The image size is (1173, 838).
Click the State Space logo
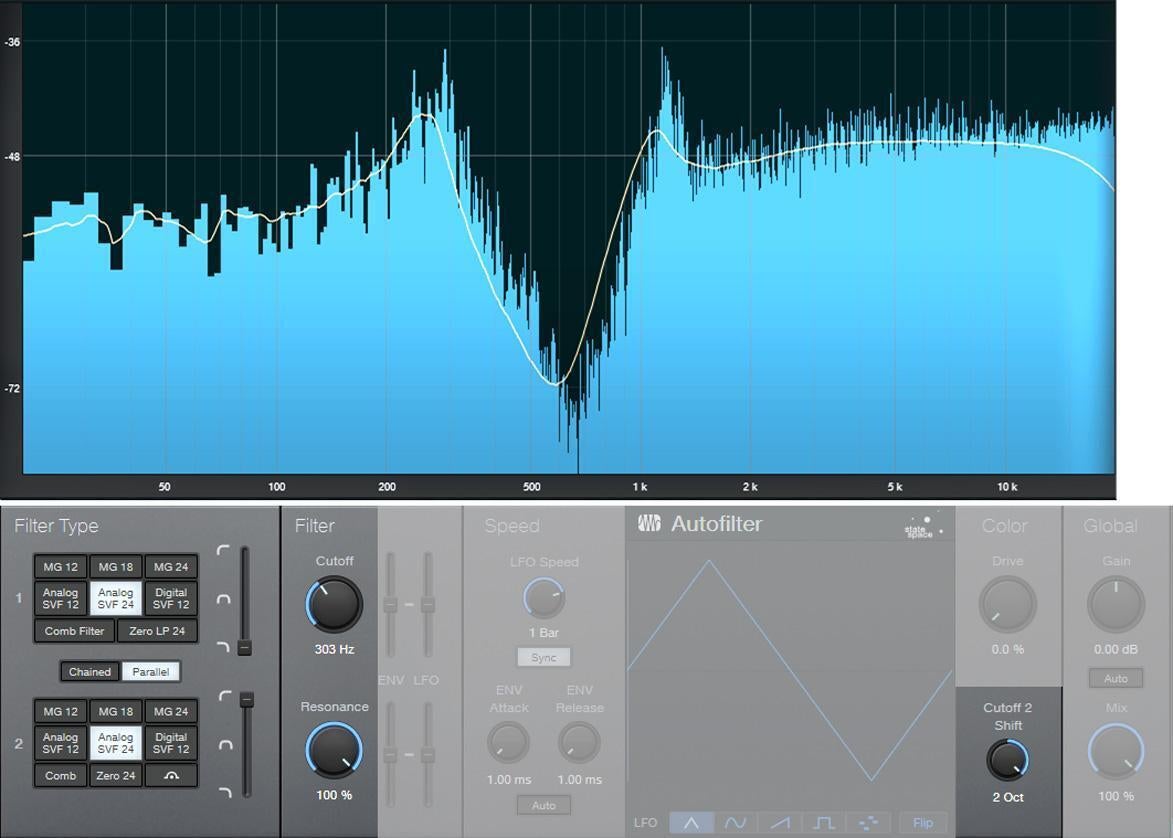(x=923, y=527)
